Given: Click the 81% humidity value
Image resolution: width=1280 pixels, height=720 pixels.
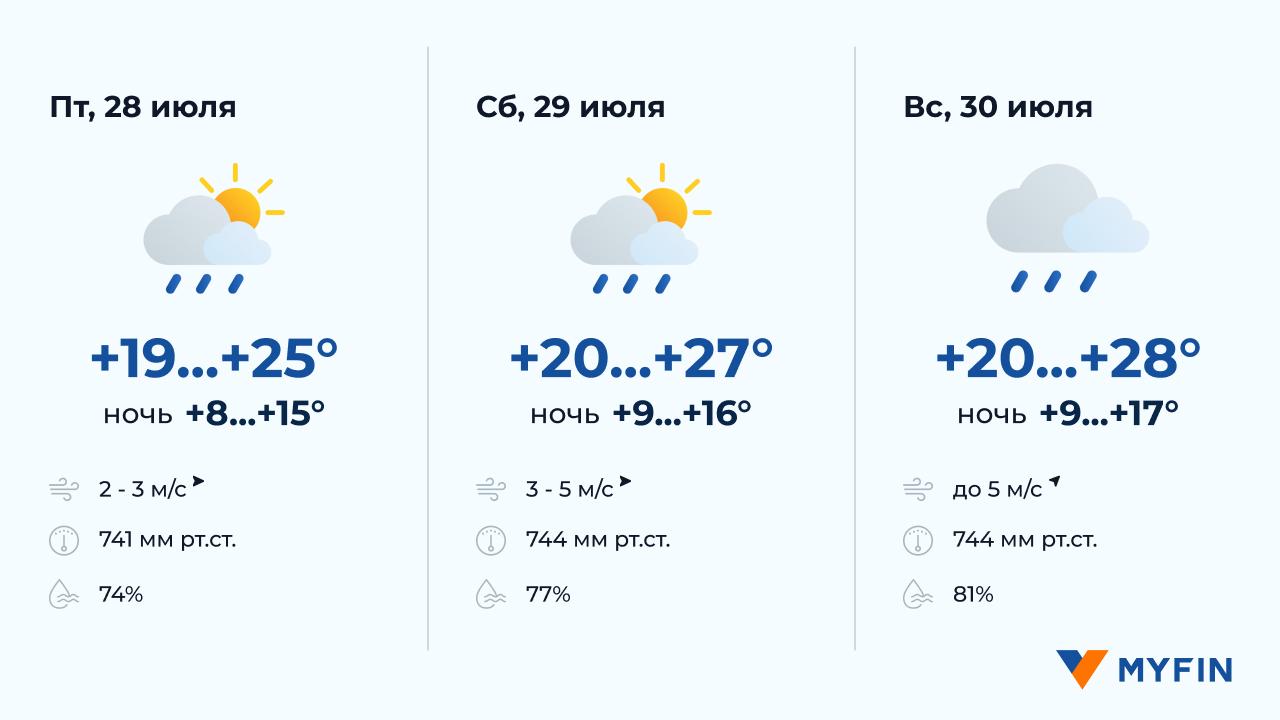Looking at the screenshot, I should pyautogui.click(x=973, y=595).
